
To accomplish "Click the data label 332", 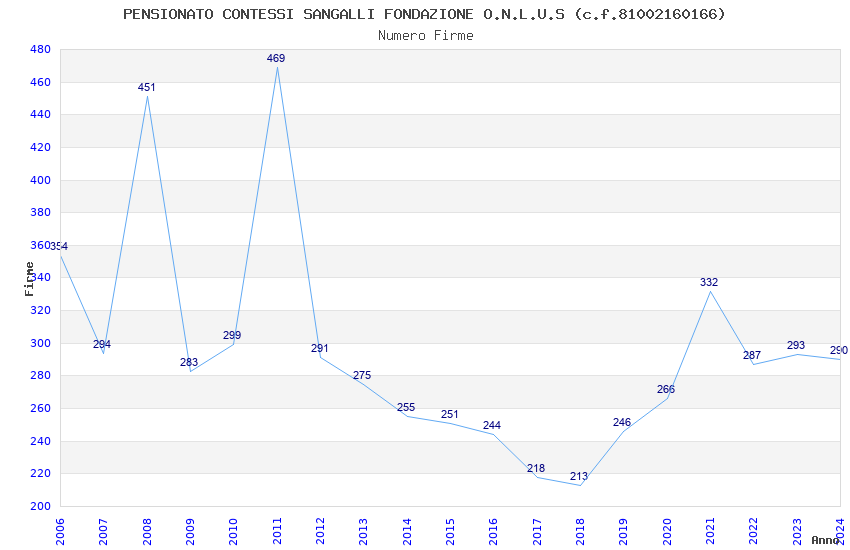I will [x=709, y=282].
